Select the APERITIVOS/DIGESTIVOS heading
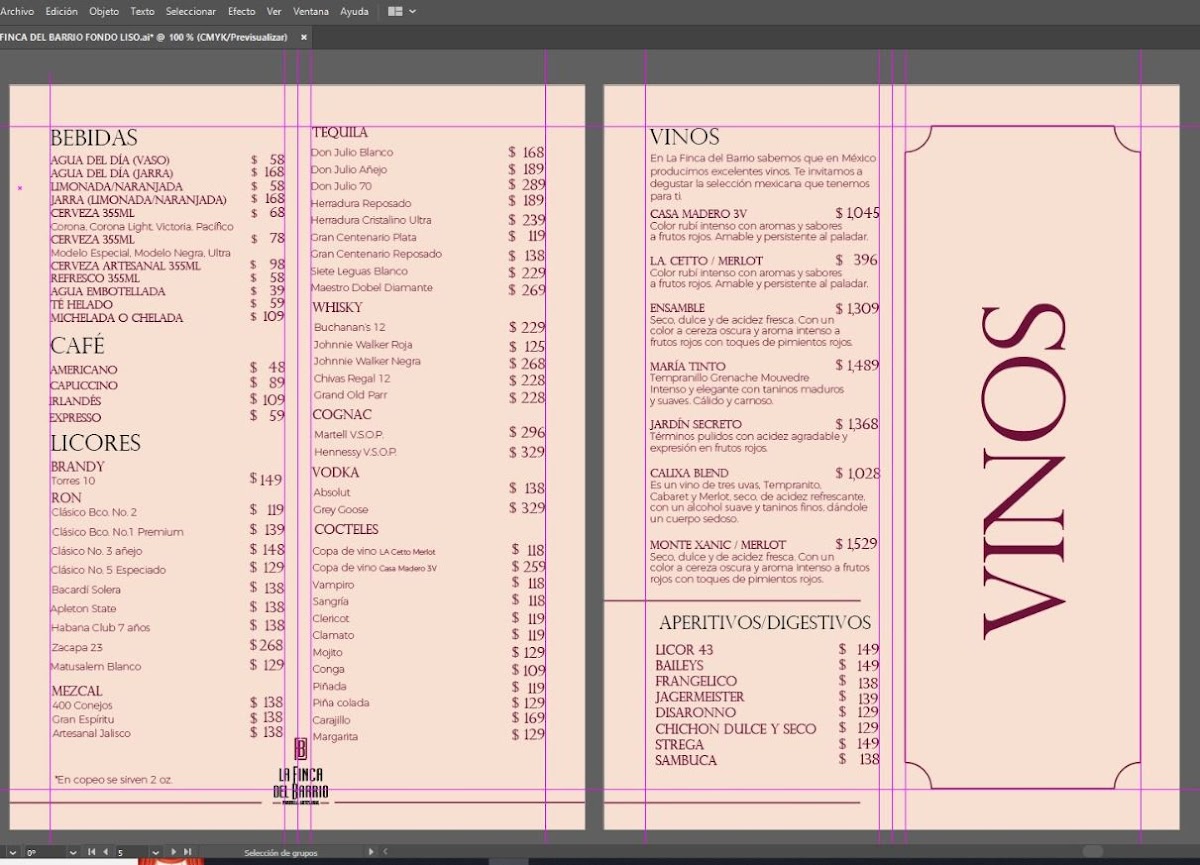The height and width of the screenshot is (865, 1200). (x=765, y=623)
